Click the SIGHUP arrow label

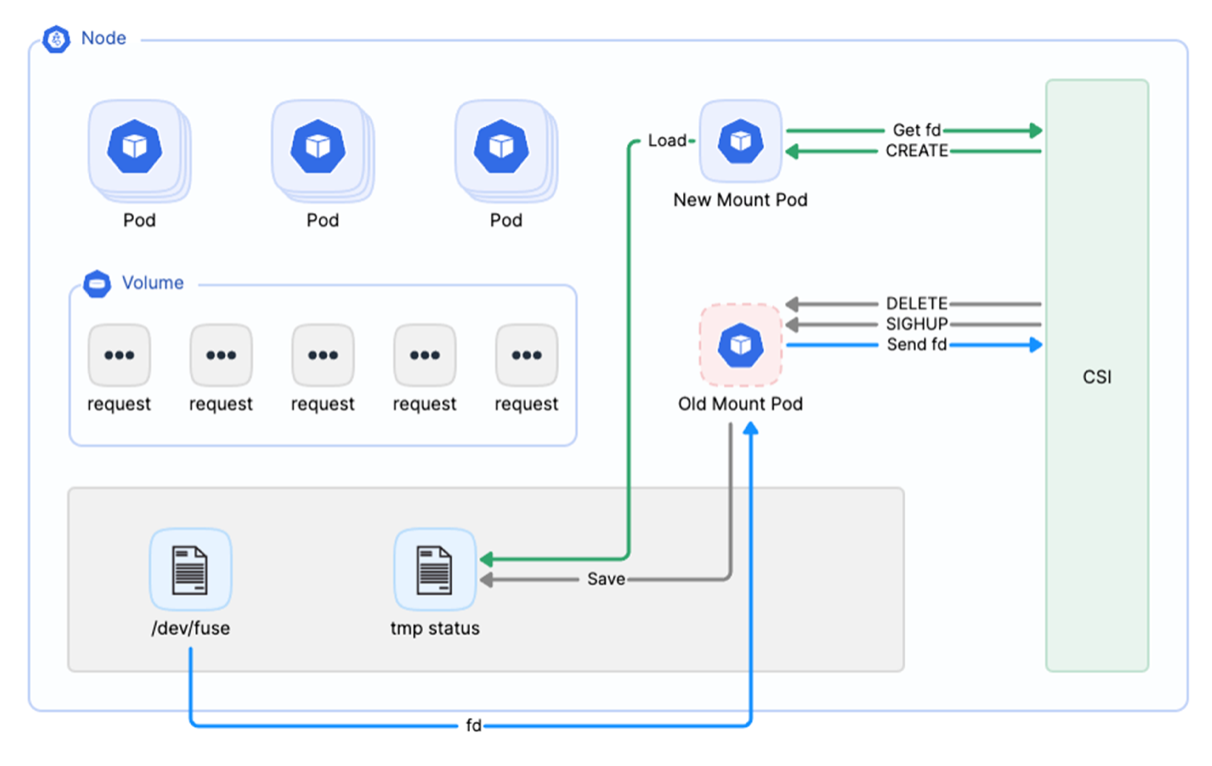[x=916, y=325]
